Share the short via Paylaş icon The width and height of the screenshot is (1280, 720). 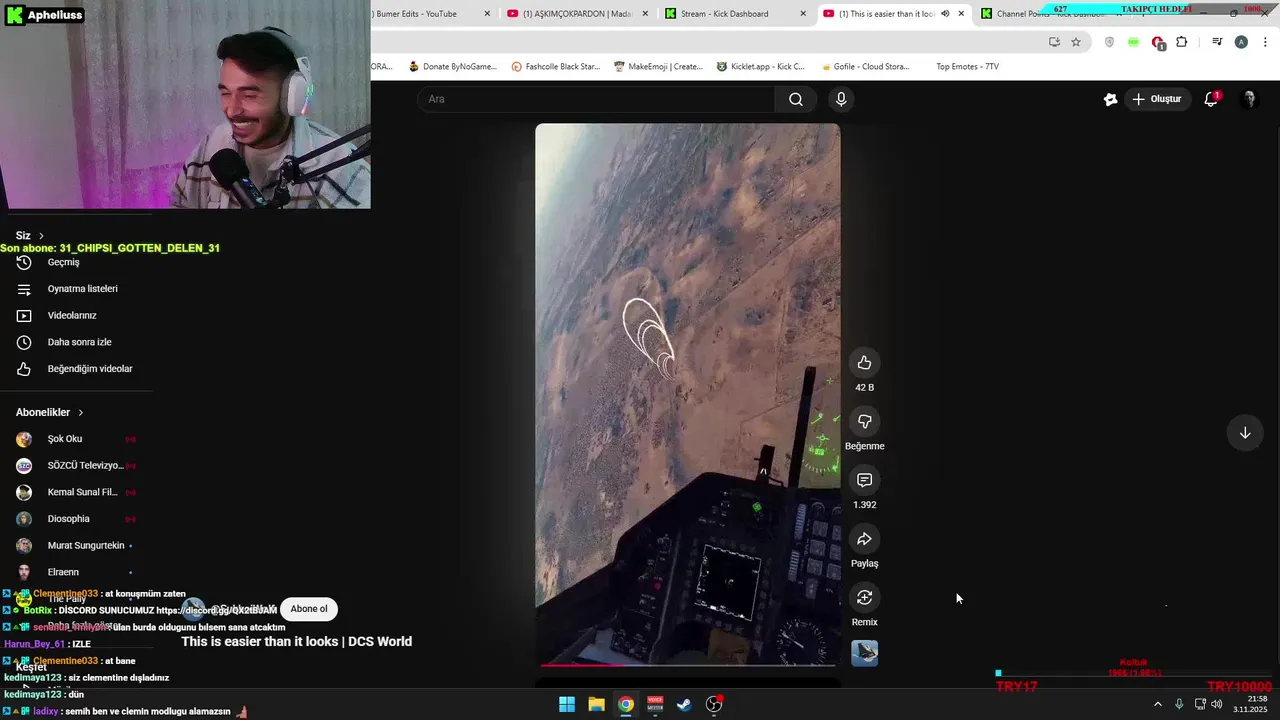(864, 540)
